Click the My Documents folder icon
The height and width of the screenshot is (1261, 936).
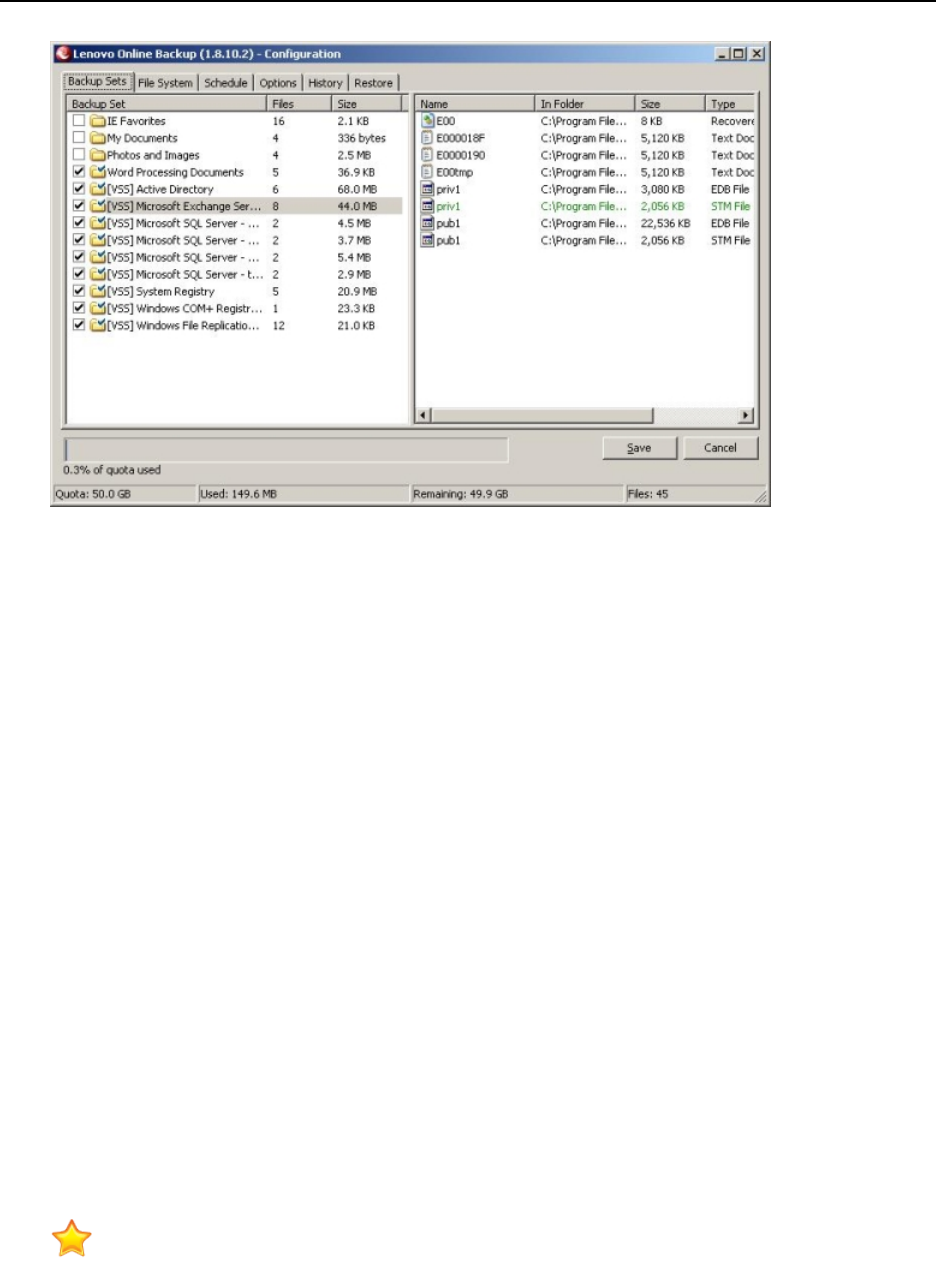tap(98, 138)
